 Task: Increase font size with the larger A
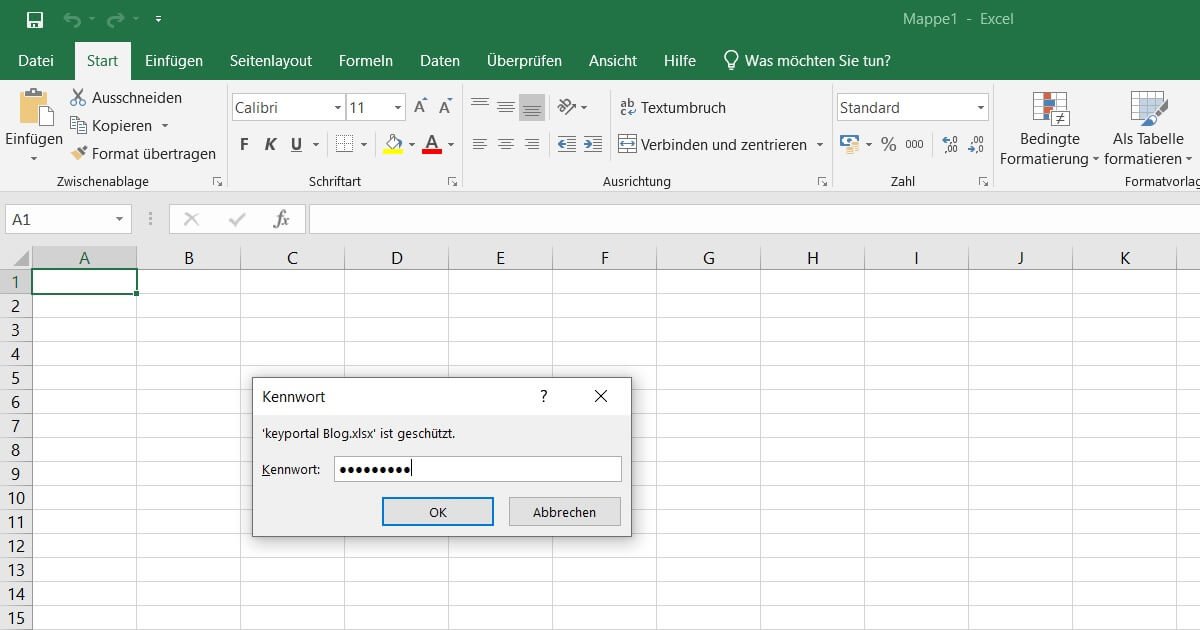pyautogui.click(x=420, y=107)
